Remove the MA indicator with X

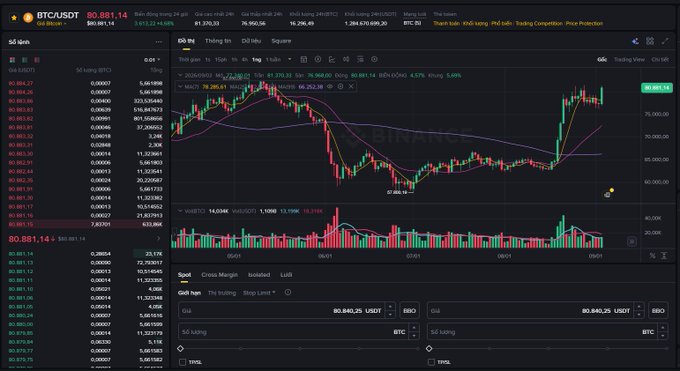click(351, 87)
